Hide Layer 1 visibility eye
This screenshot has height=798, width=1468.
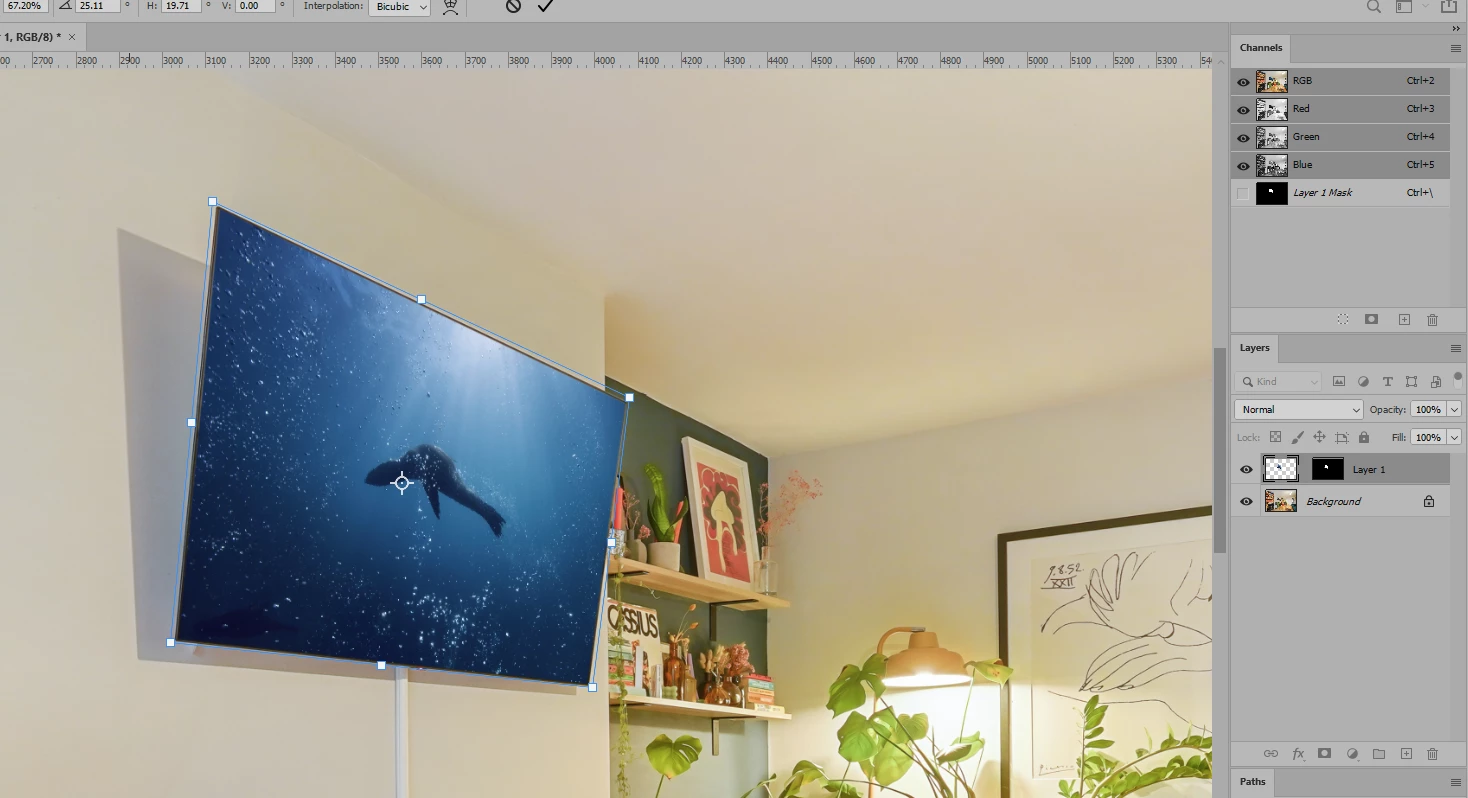coord(1246,469)
